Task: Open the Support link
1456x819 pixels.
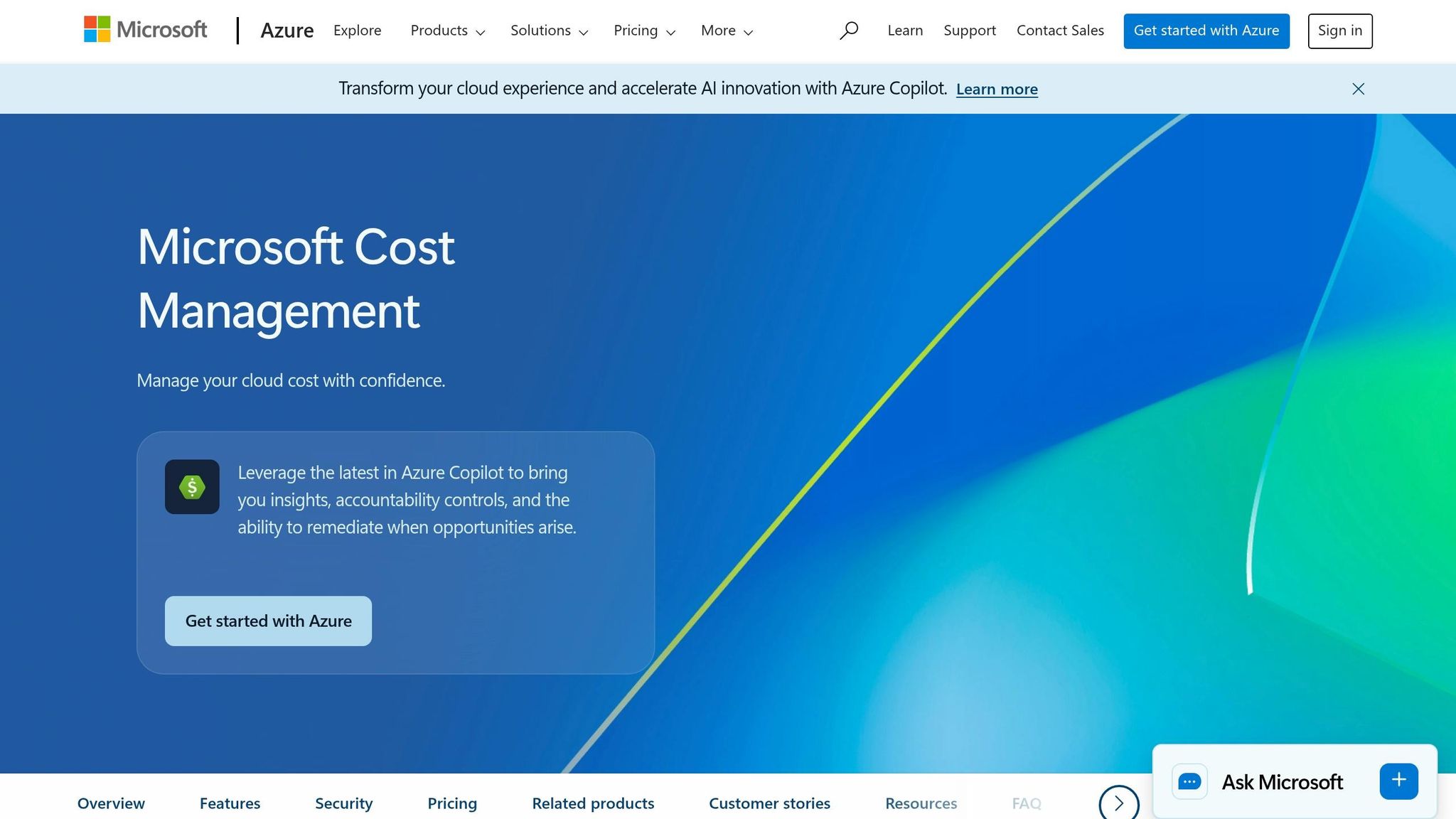Action: click(970, 31)
